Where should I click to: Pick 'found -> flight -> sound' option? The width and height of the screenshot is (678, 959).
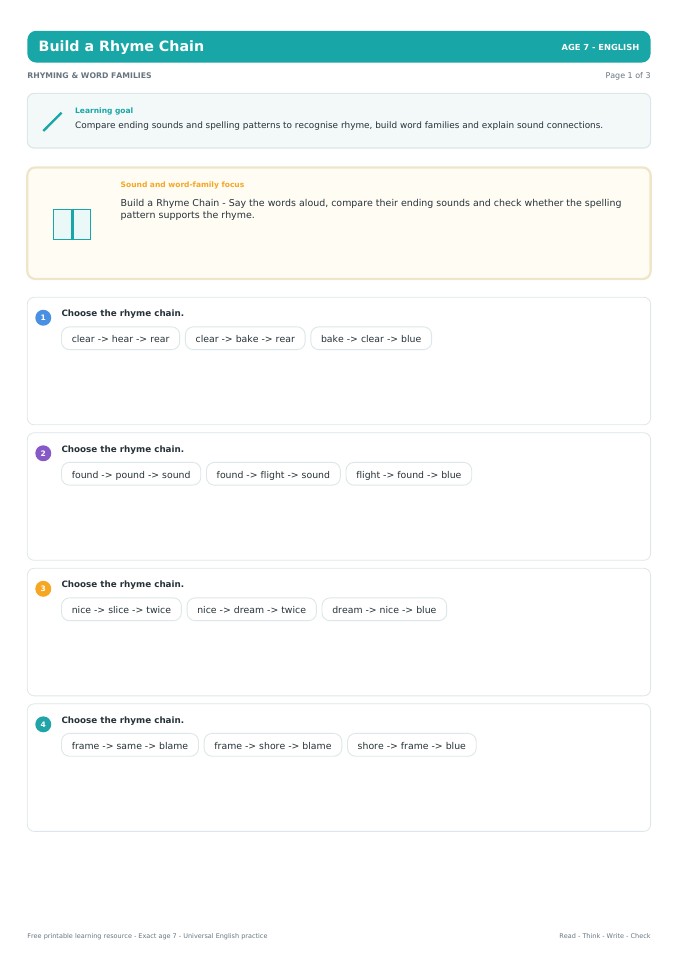click(273, 474)
